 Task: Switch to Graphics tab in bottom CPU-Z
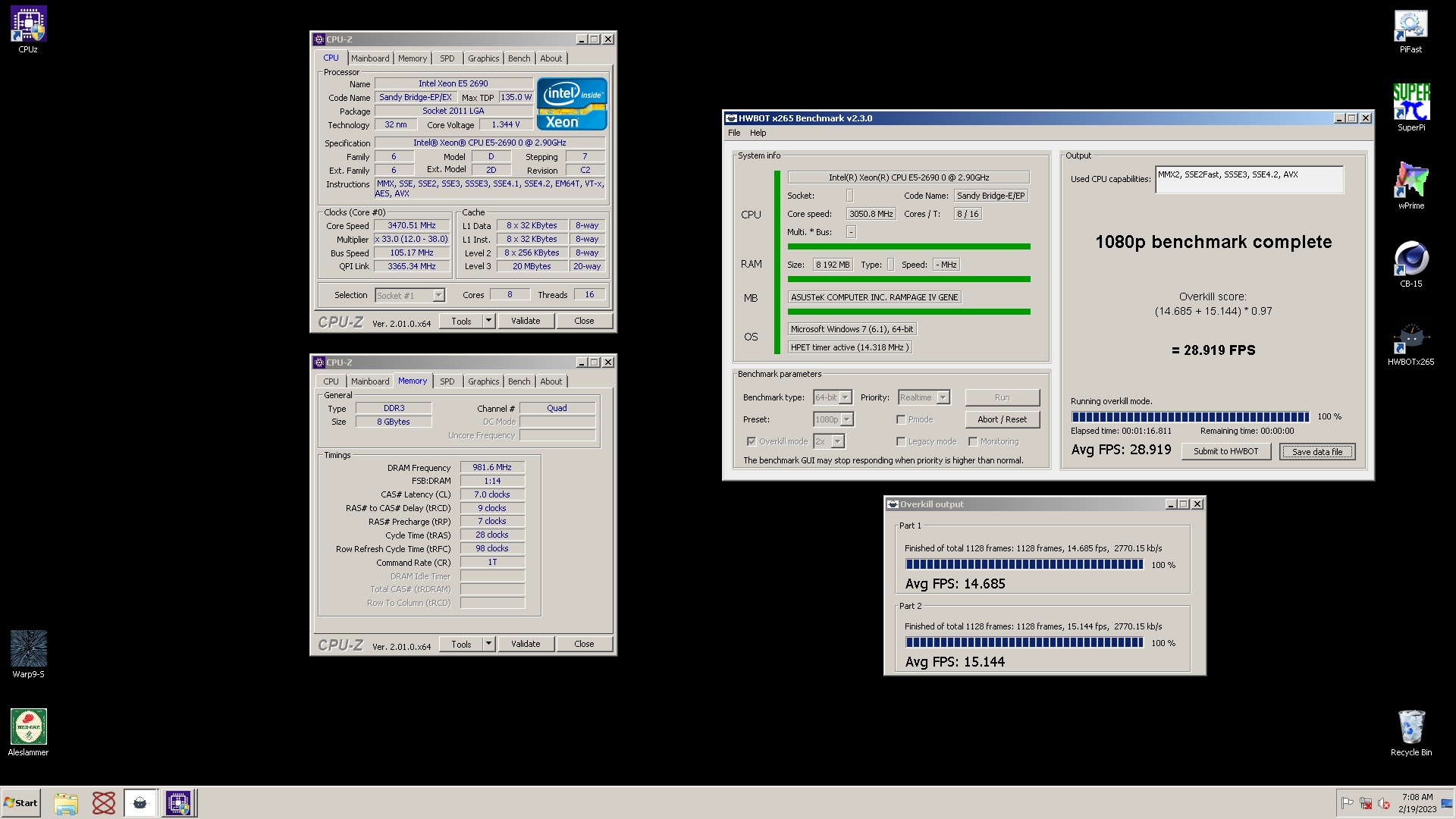(483, 381)
